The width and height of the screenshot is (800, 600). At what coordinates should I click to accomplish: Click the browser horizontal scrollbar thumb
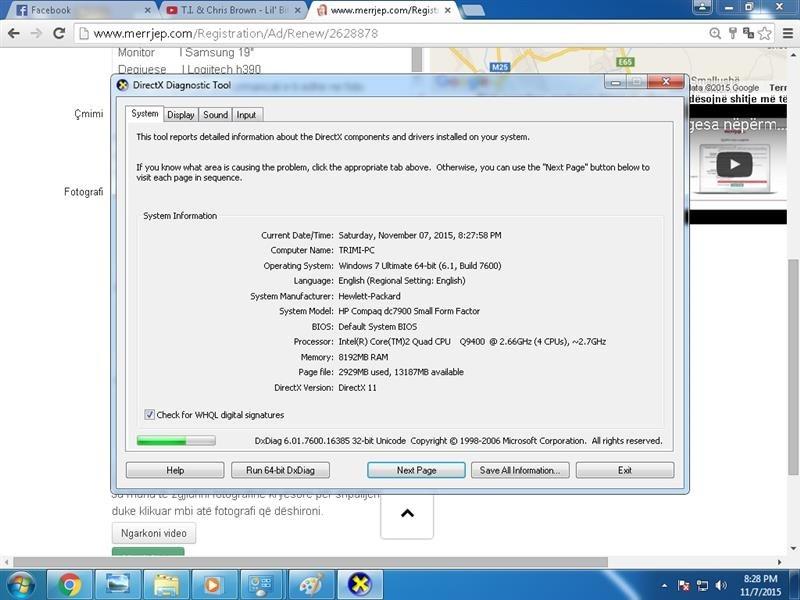[310, 562]
